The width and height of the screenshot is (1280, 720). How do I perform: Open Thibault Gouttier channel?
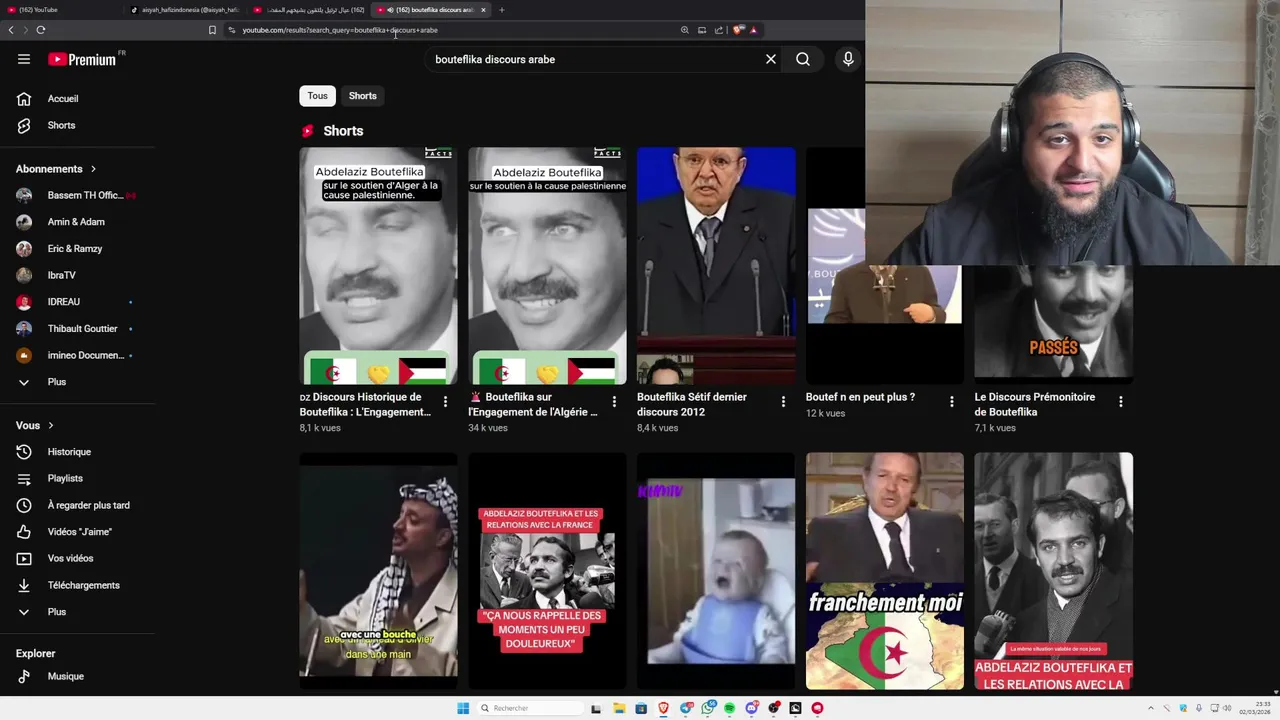tap(82, 328)
